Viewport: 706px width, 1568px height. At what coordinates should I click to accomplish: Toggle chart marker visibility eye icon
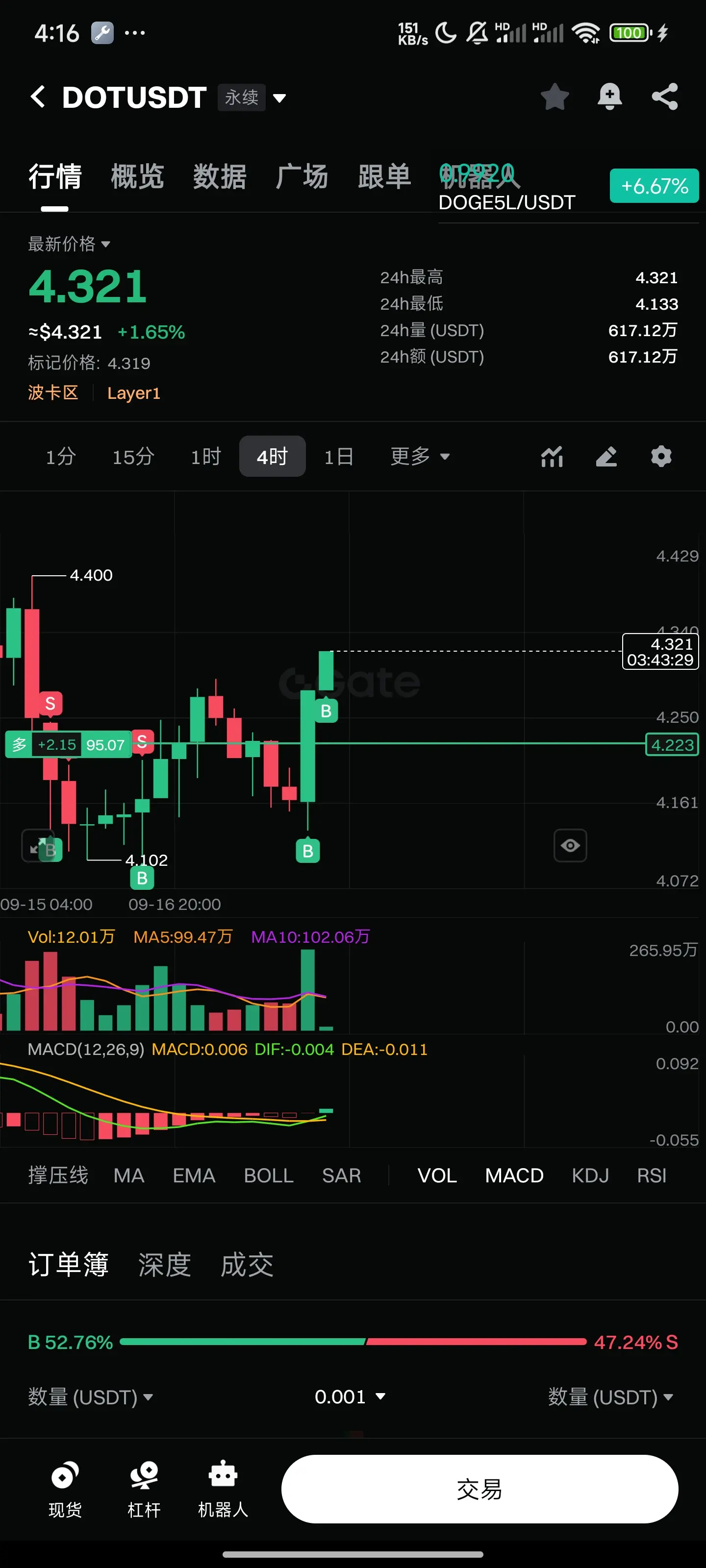[570, 845]
